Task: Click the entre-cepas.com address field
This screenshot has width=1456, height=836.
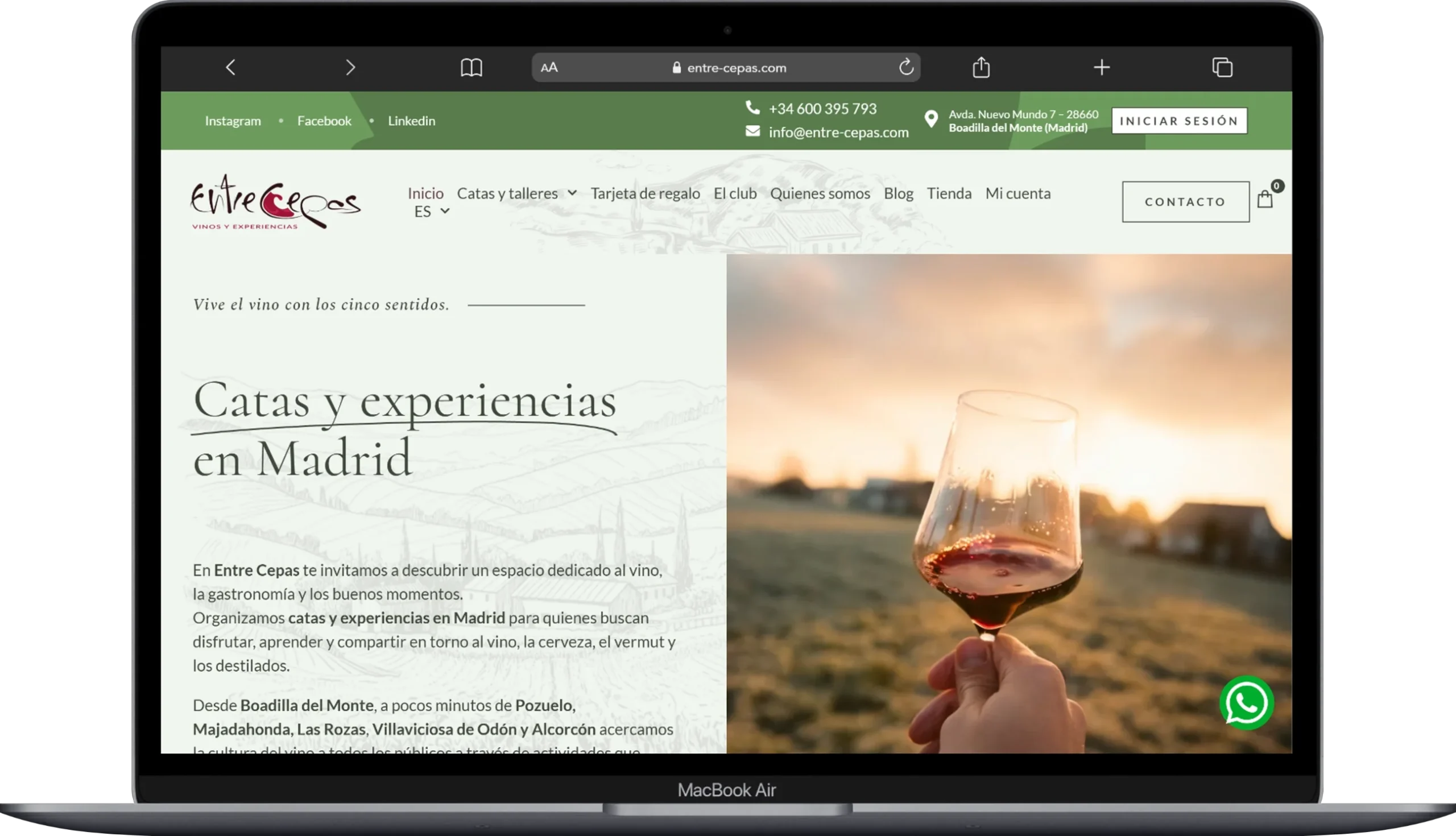Action: (737, 68)
